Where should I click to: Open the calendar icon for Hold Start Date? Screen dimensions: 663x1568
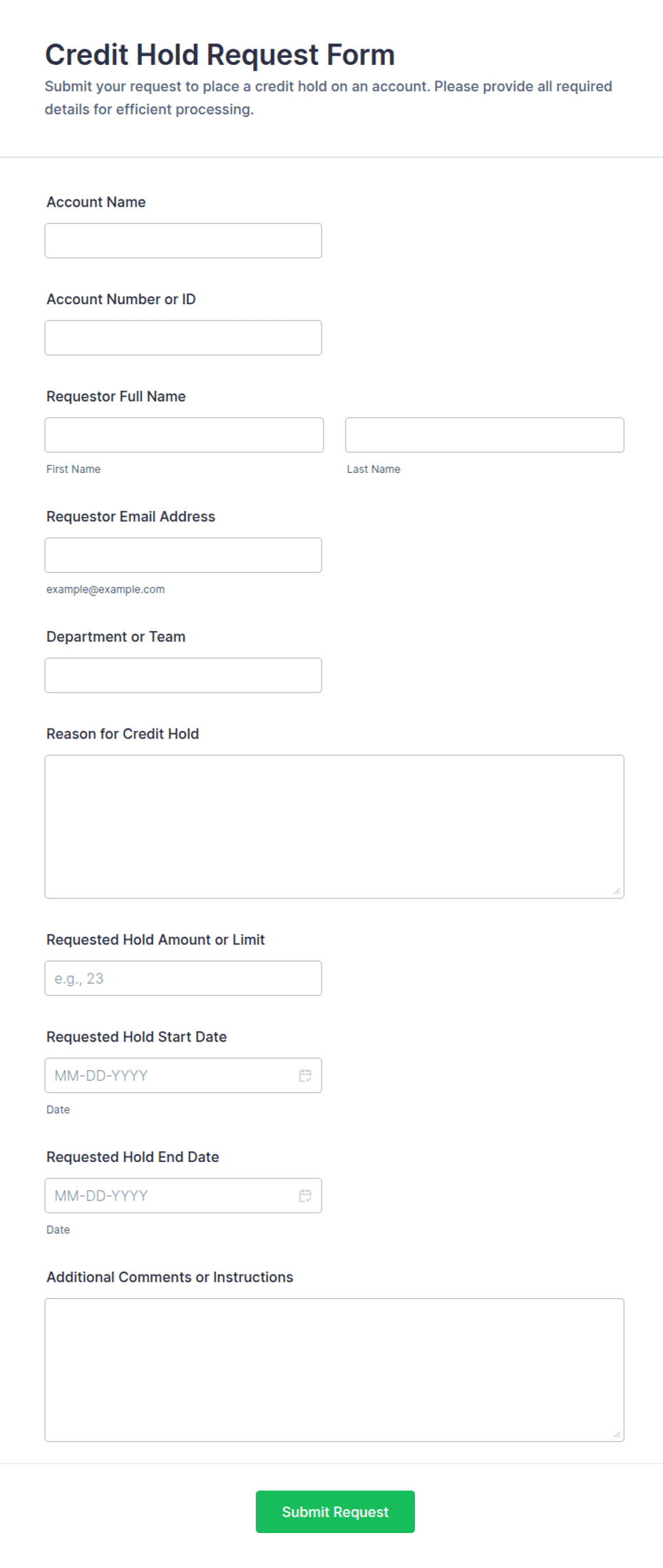coord(305,1075)
